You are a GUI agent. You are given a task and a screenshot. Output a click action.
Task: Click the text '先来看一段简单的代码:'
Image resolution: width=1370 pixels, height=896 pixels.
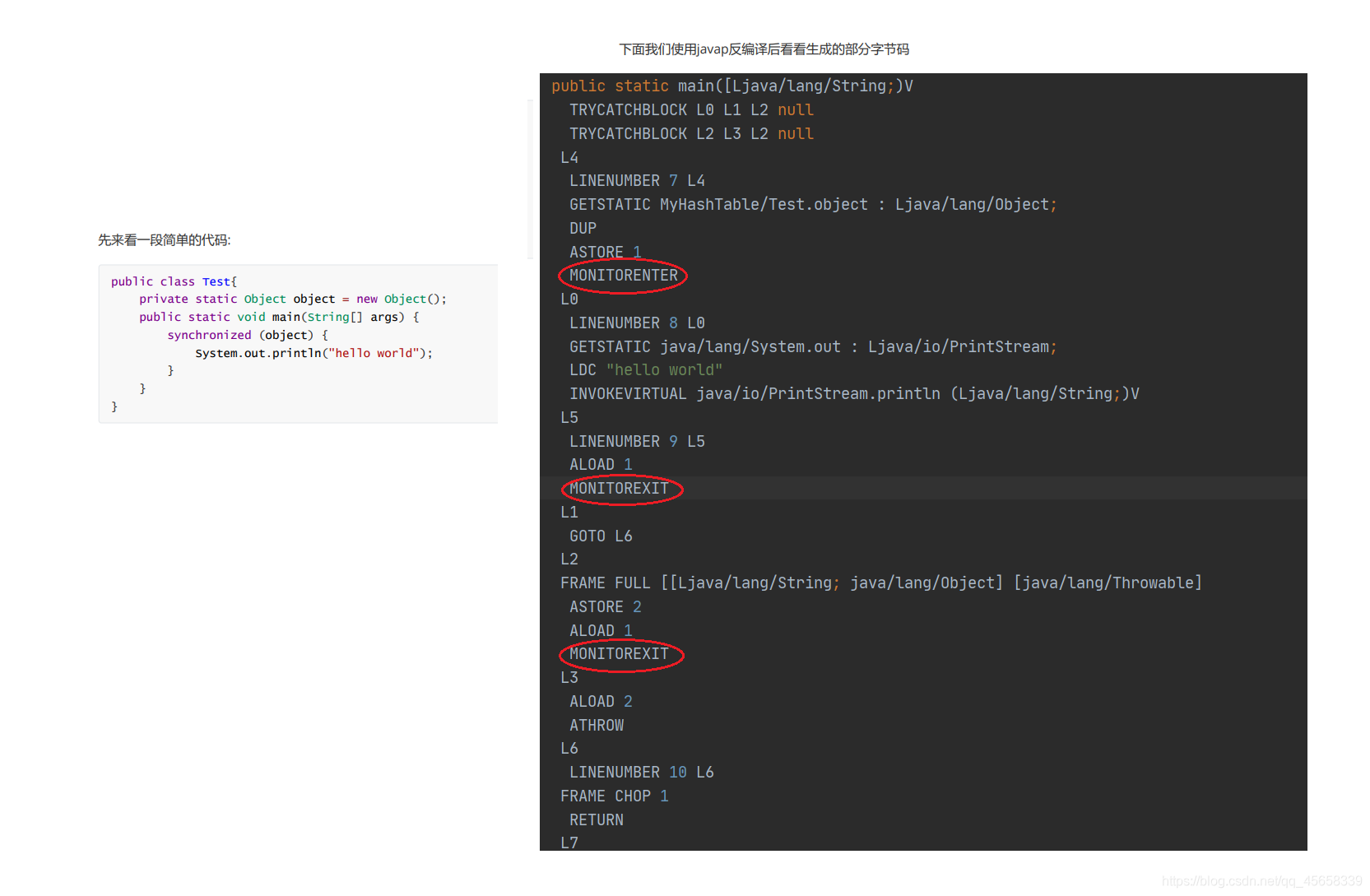pos(165,240)
